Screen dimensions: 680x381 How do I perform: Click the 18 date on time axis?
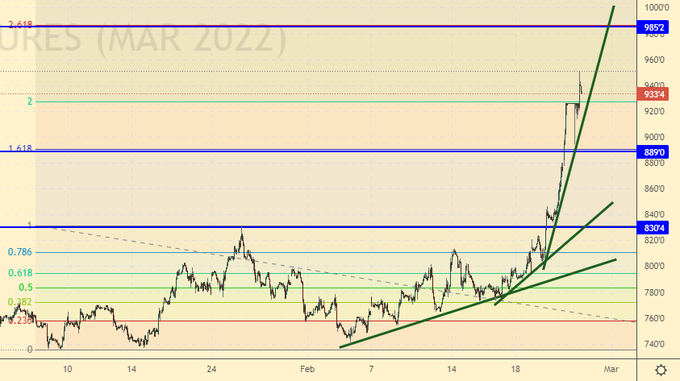pos(515,369)
